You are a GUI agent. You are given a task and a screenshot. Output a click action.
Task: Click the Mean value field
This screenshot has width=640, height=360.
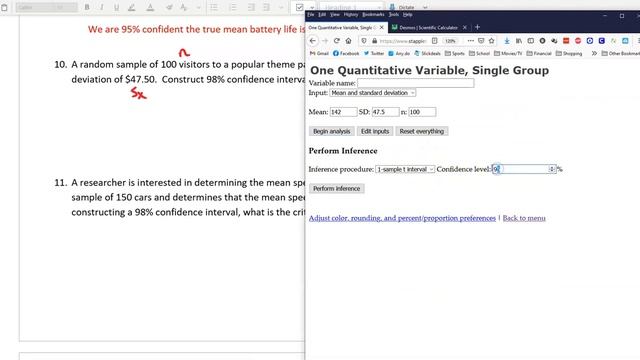[x=343, y=112]
